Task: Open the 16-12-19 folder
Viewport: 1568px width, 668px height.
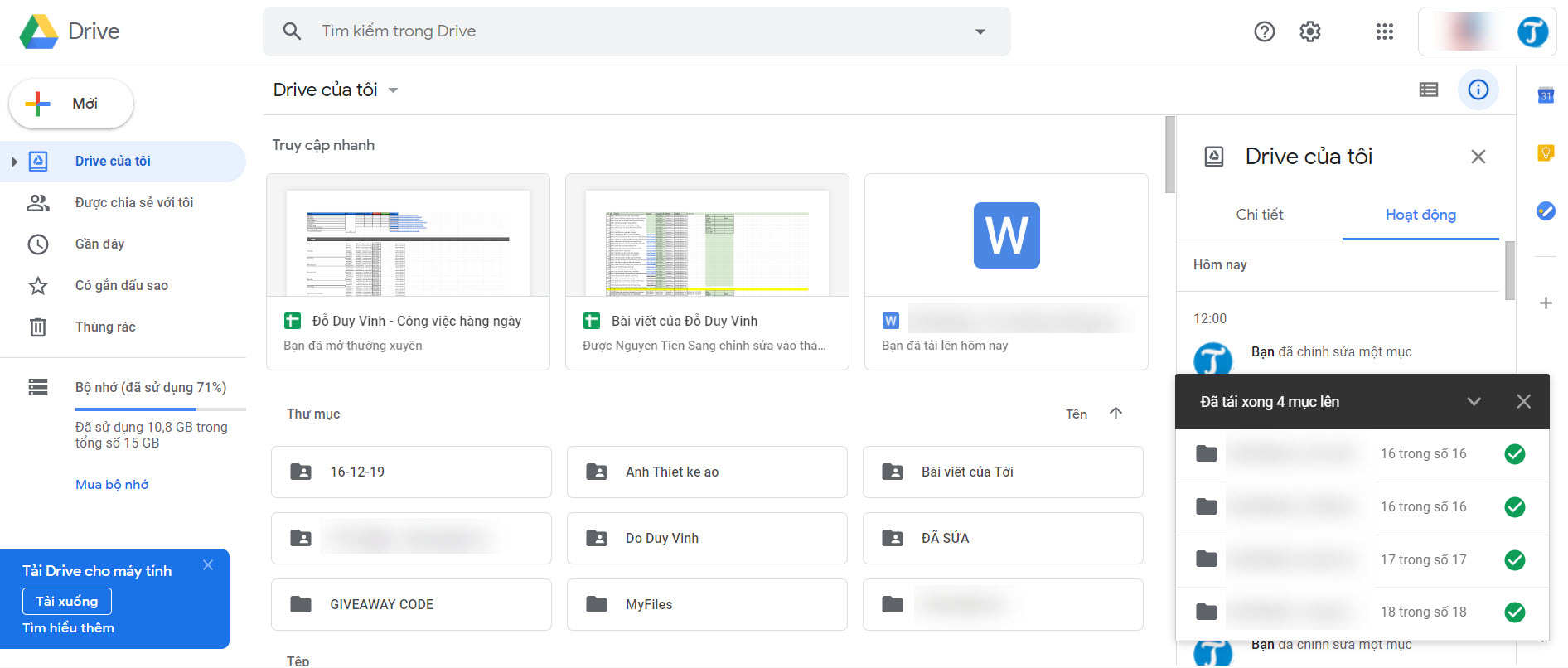Action: point(411,472)
